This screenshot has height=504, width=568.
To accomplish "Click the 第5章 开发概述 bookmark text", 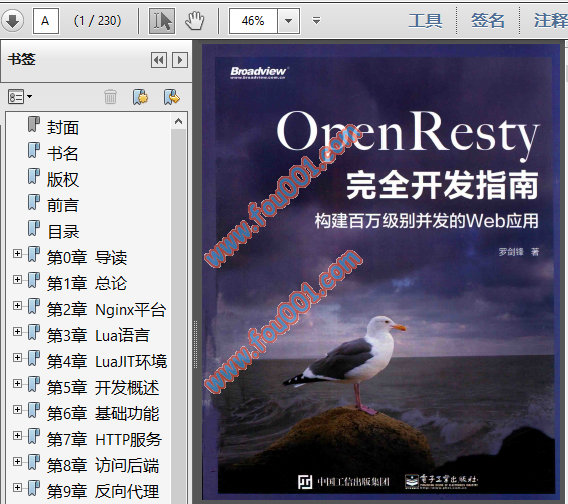I will point(103,387).
